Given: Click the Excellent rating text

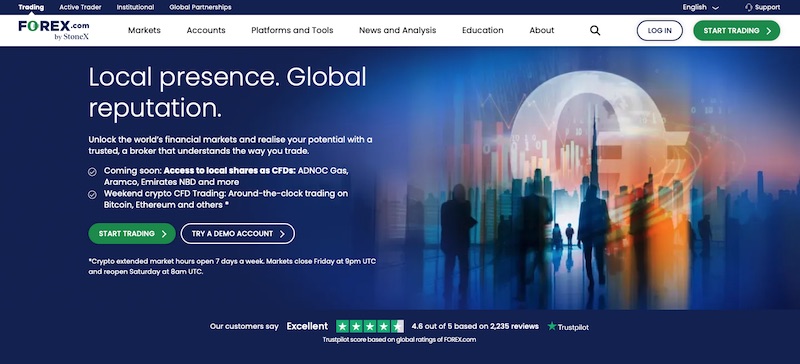Looking at the screenshot, I should click(307, 326).
